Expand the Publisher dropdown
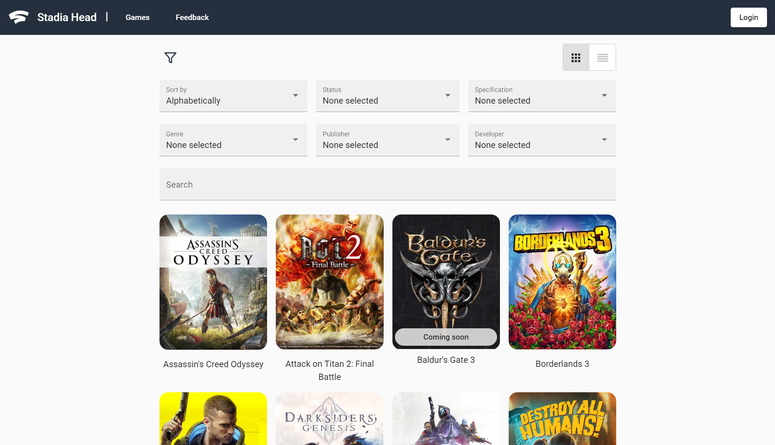This screenshot has height=445, width=775. click(x=388, y=140)
